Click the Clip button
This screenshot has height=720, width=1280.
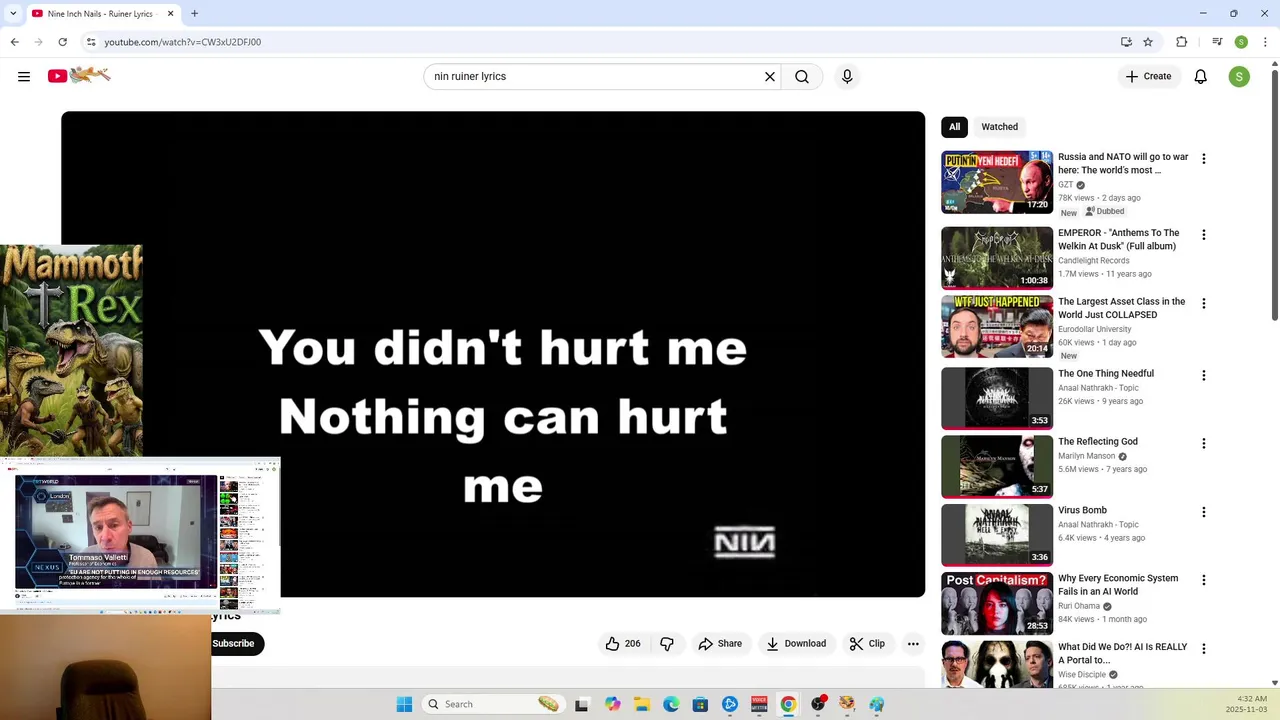pos(868,644)
